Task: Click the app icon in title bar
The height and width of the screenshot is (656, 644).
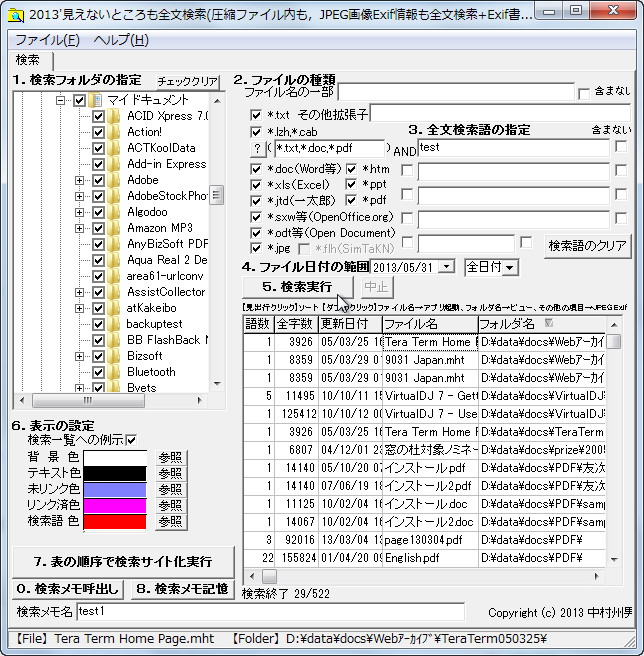Action: point(15,14)
